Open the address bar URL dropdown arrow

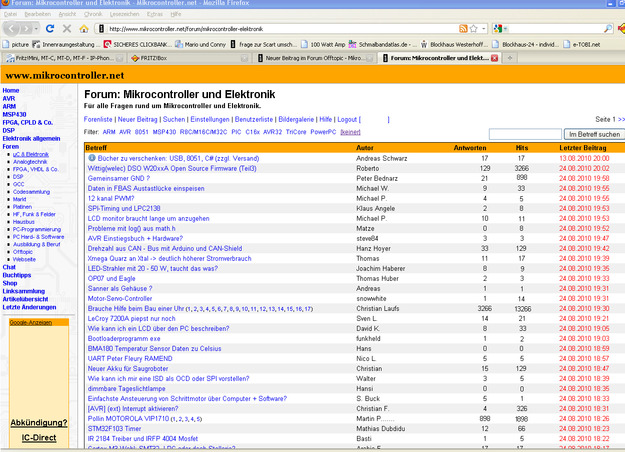[483, 29]
